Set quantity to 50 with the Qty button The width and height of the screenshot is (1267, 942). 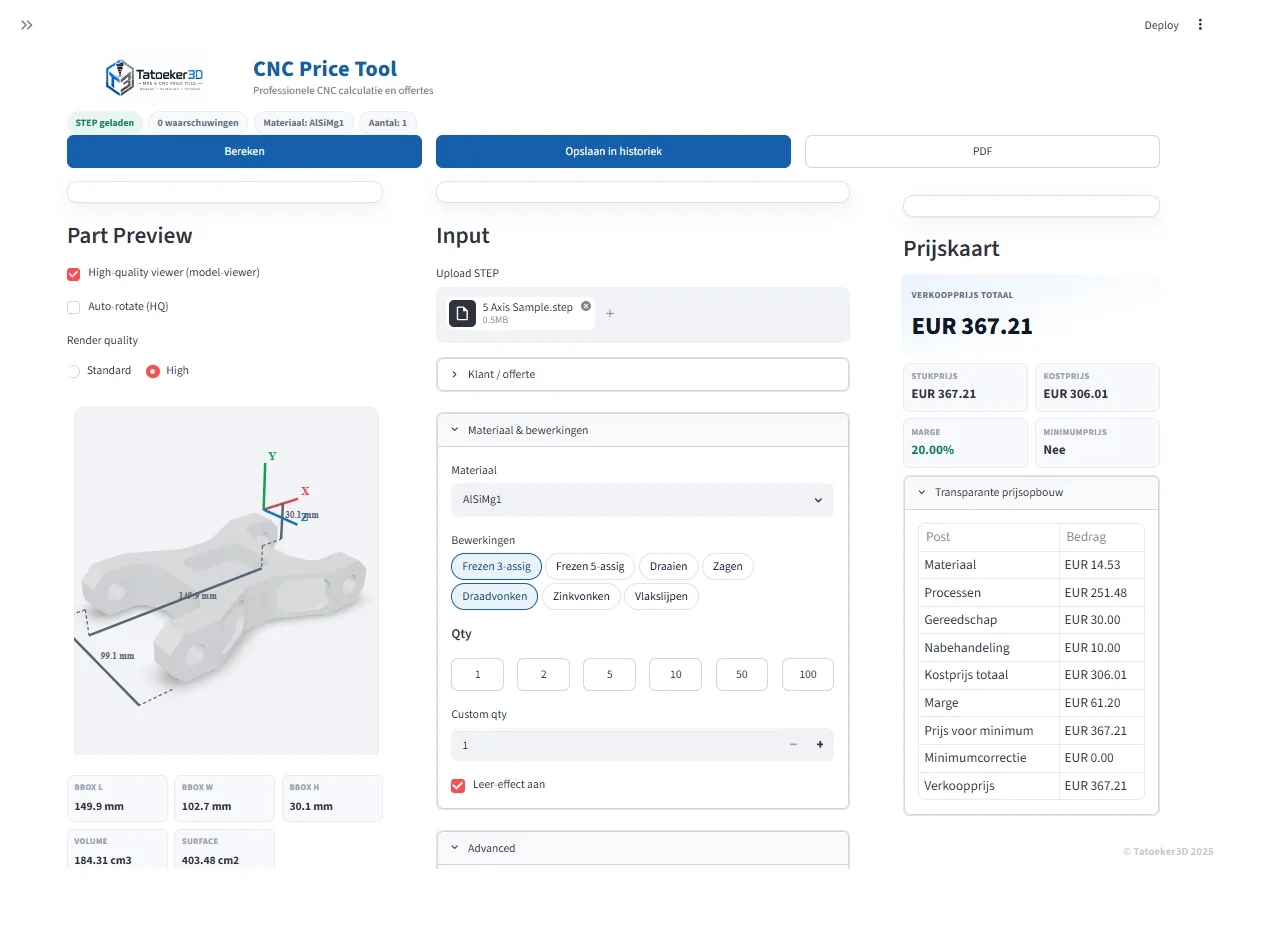pyautogui.click(x=742, y=675)
